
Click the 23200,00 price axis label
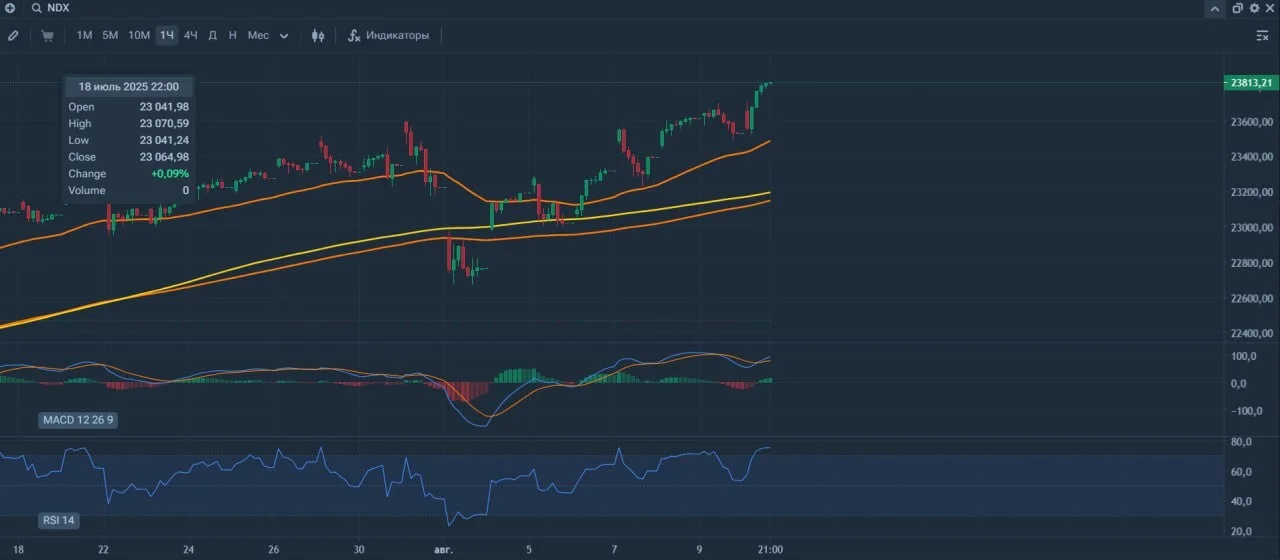point(1252,192)
